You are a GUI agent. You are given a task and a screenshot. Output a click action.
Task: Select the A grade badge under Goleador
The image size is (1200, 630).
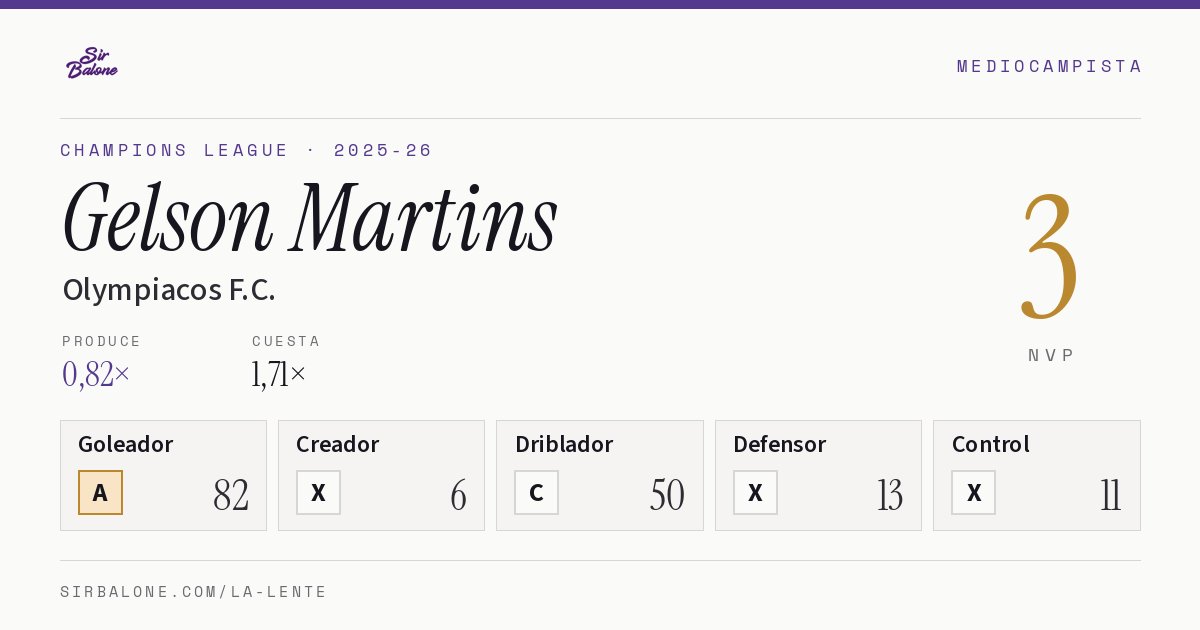coord(100,493)
